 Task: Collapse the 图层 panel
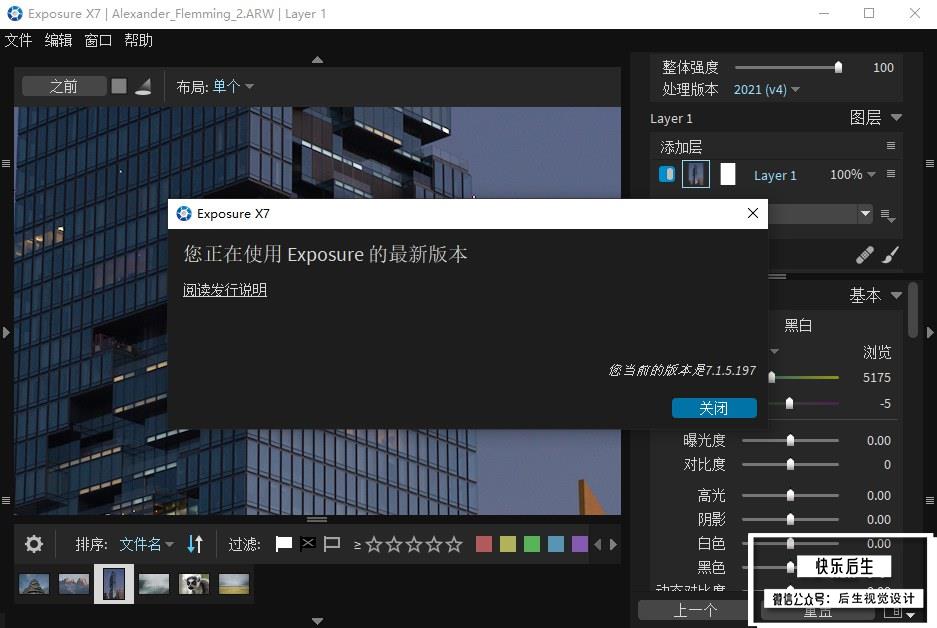click(896, 118)
